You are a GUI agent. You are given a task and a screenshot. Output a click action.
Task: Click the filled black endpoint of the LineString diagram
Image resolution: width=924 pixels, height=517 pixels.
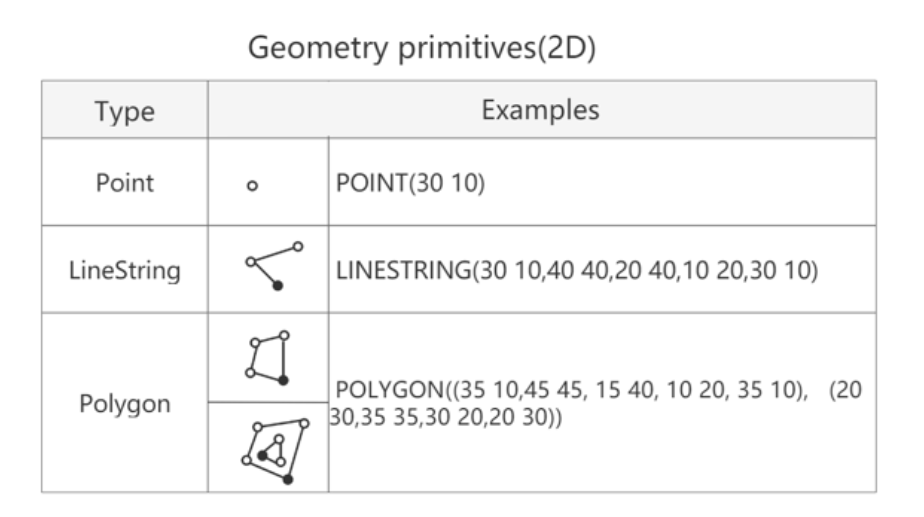click(278, 286)
